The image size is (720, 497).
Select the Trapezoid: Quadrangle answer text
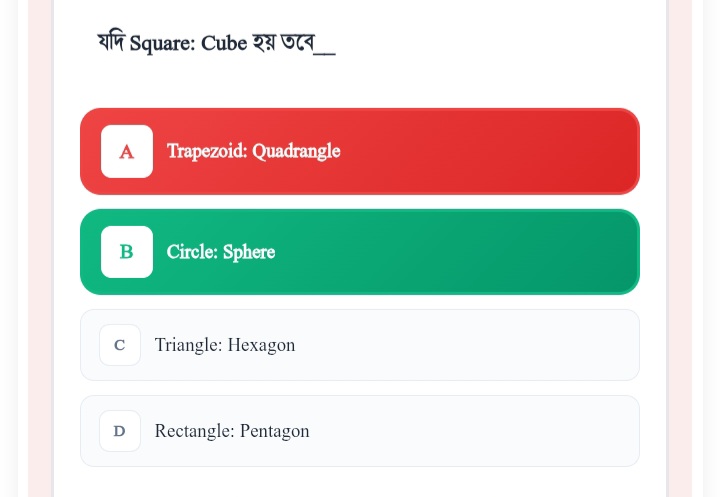[253, 151]
